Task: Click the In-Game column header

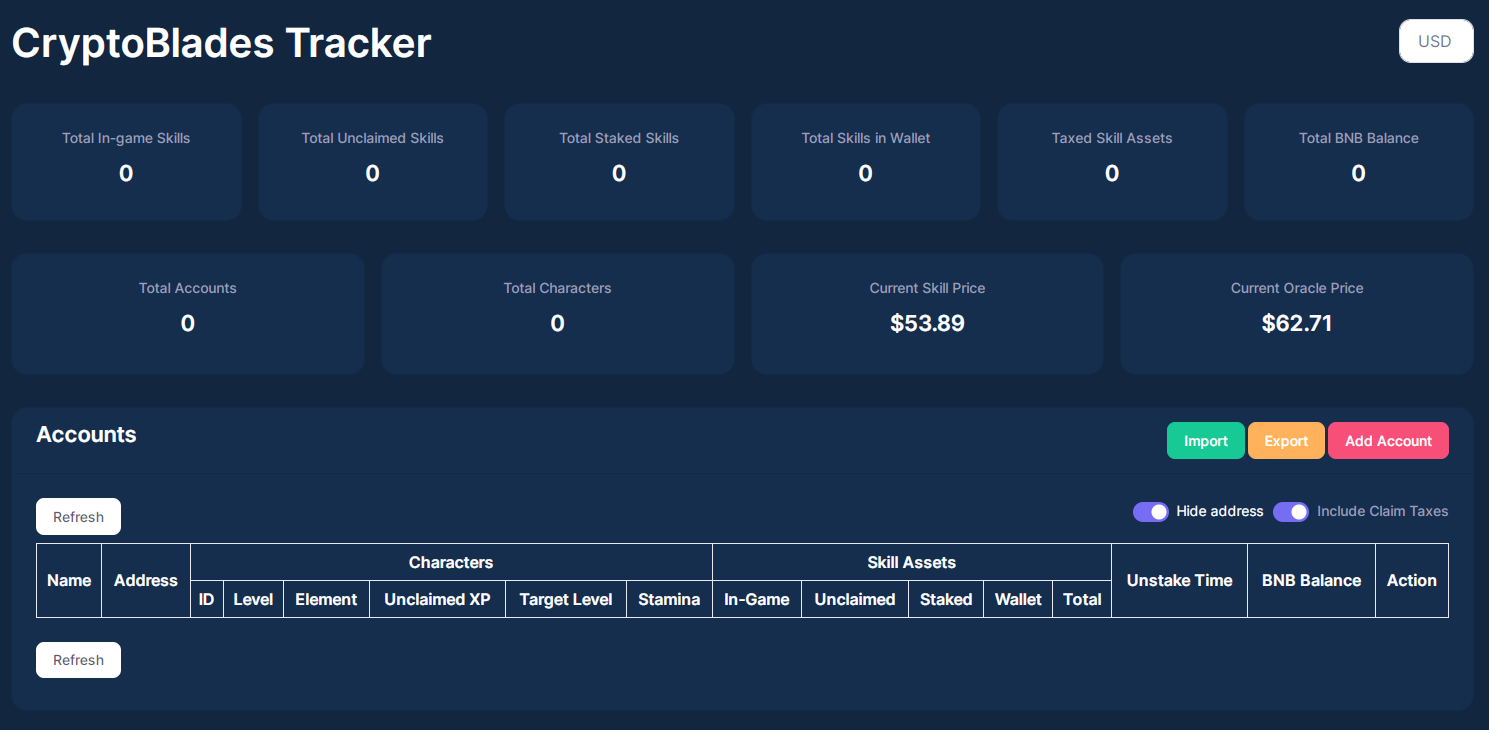Action: tap(757, 599)
